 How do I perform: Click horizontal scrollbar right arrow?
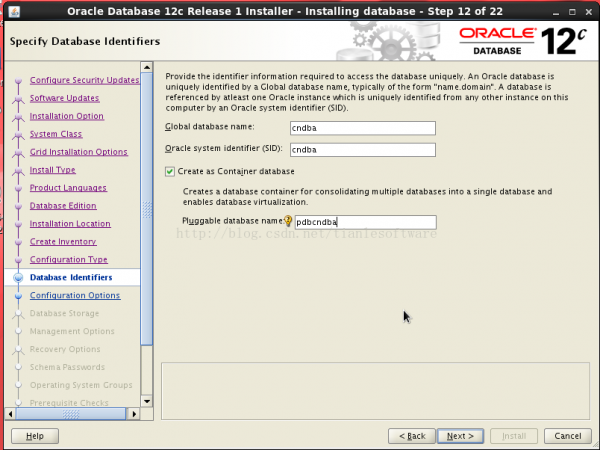tap(134, 414)
